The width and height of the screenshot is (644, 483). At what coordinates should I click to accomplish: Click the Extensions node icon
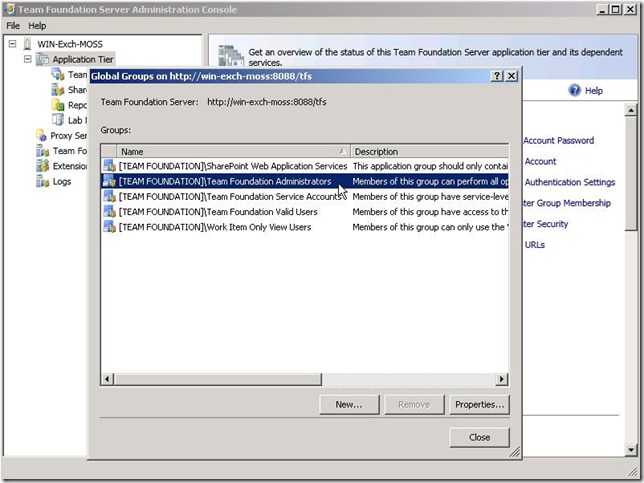(x=42, y=166)
